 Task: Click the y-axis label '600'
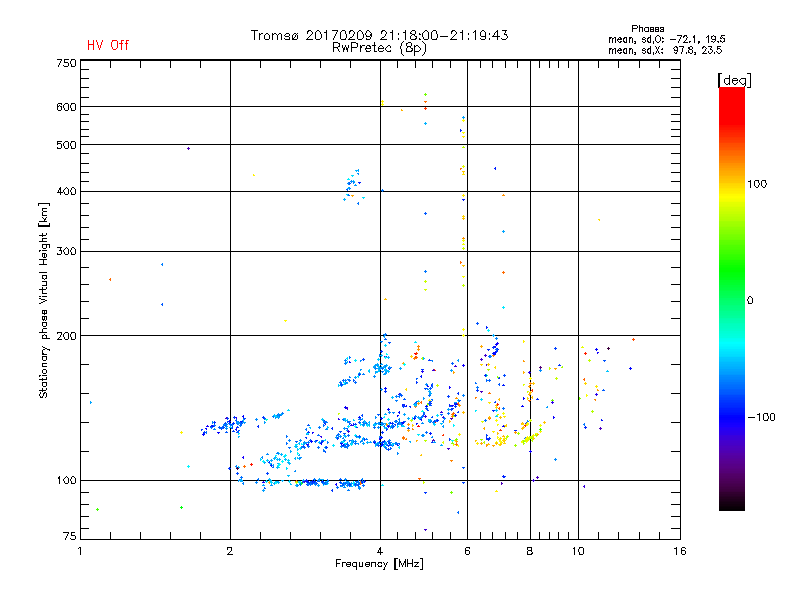[66, 107]
